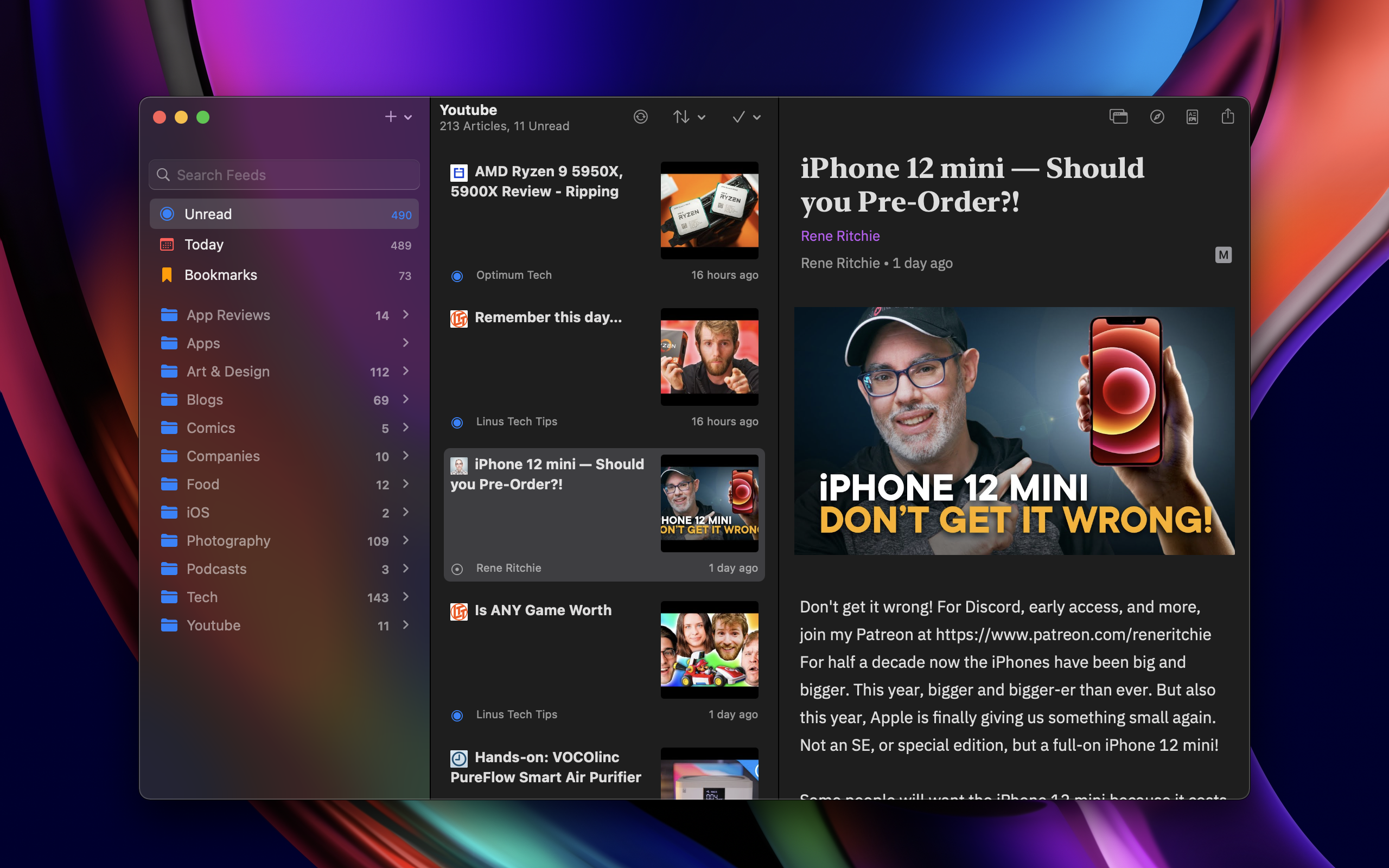Screen dimensions: 1389x868
Task: Click the add feed plus icon
Action: pyautogui.click(x=390, y=117)
